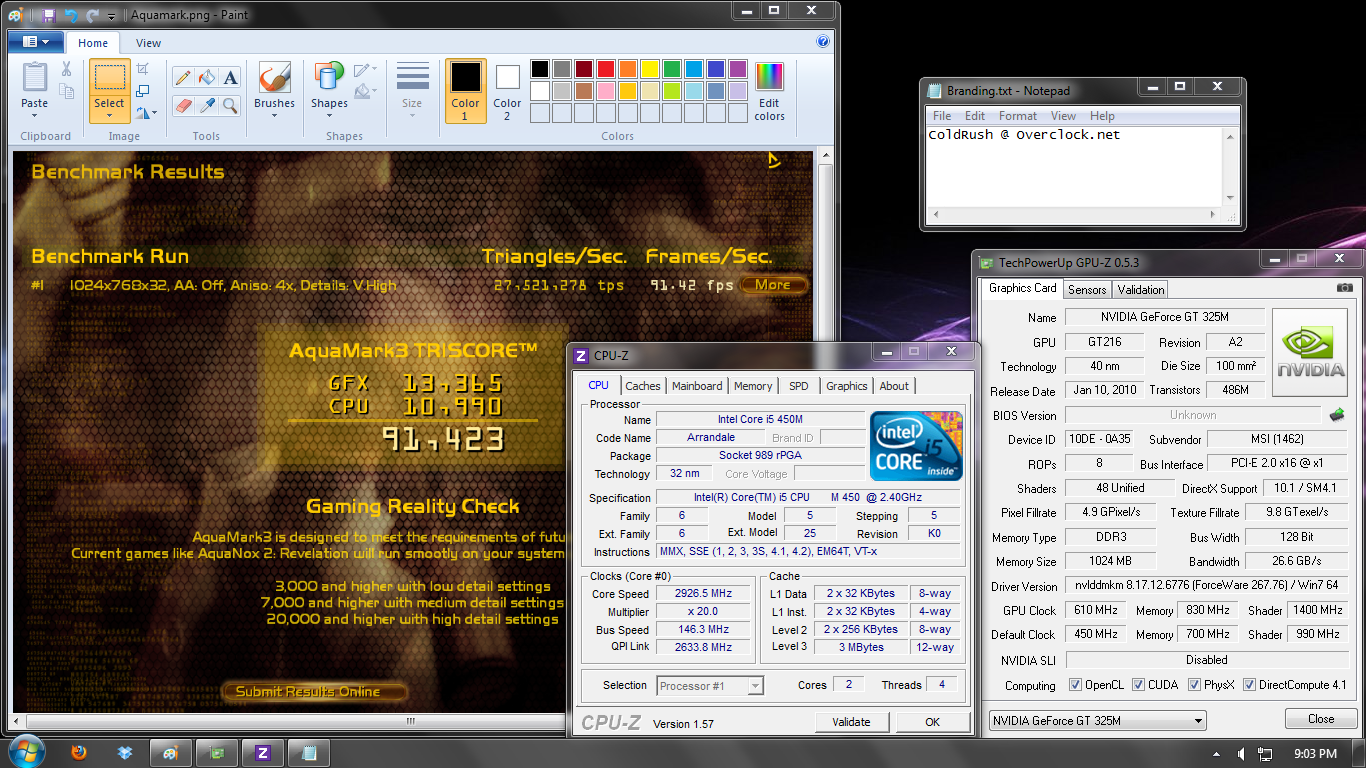Click the Notepad taskbar button
1366x768 pixels.
pyautogui.click(x=309, y=753)
